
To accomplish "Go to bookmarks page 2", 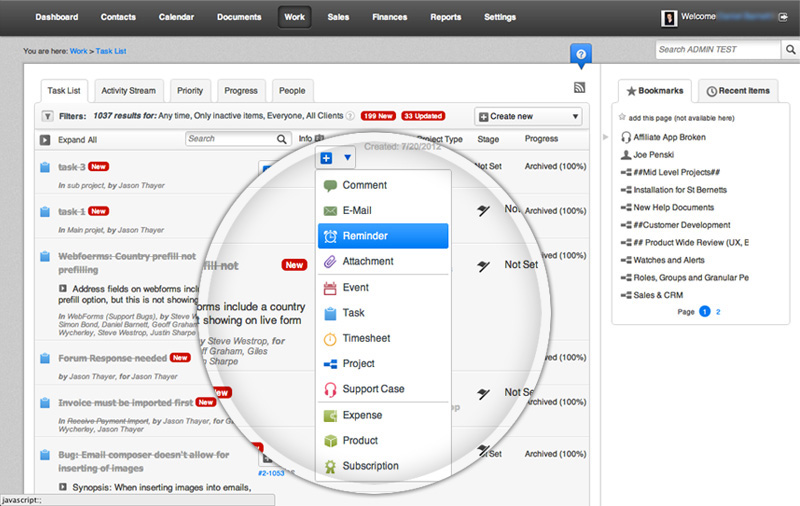I will 718,312.
